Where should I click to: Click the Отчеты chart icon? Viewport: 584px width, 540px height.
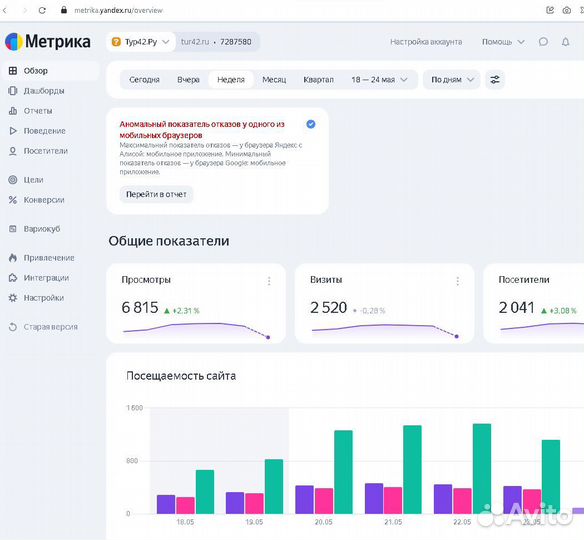(x=13, y=111)
